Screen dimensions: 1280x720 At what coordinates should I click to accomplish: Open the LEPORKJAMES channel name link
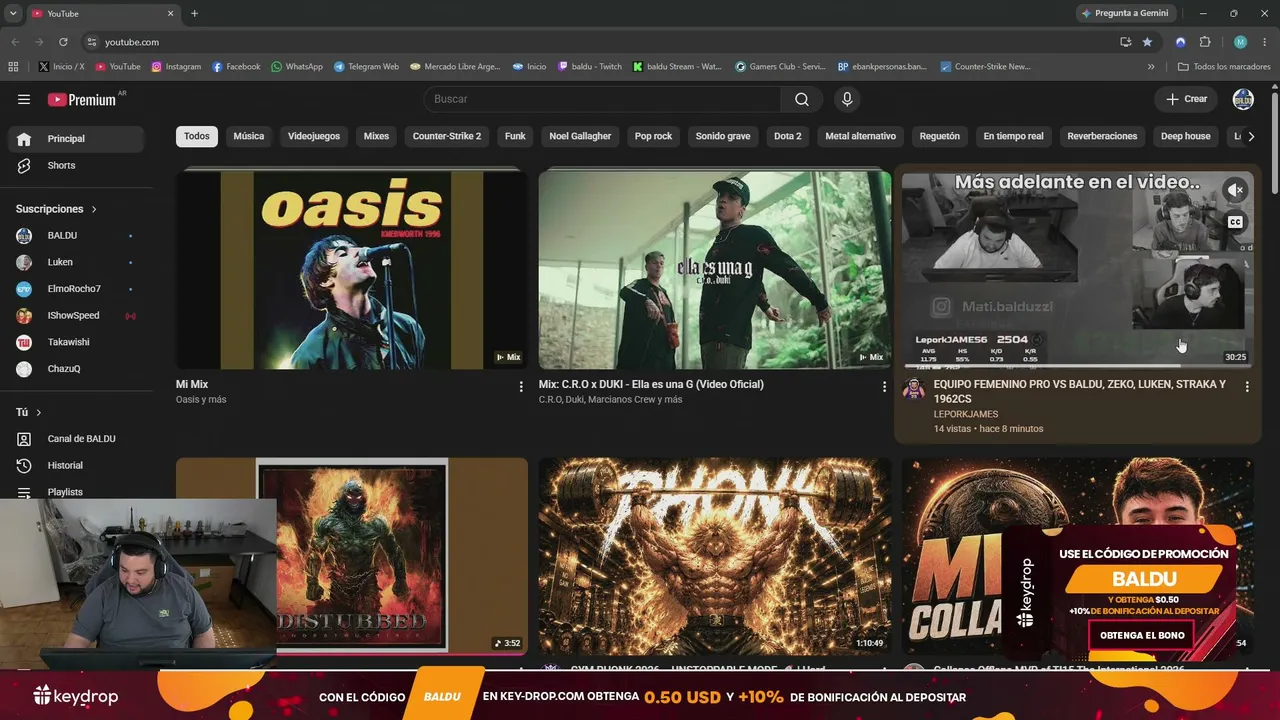pyautogui.click(x=966, y=414)
